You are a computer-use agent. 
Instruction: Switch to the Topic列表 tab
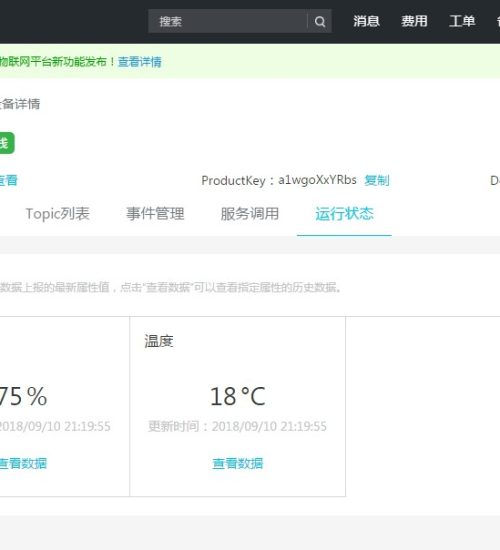[x=58, y=214]
